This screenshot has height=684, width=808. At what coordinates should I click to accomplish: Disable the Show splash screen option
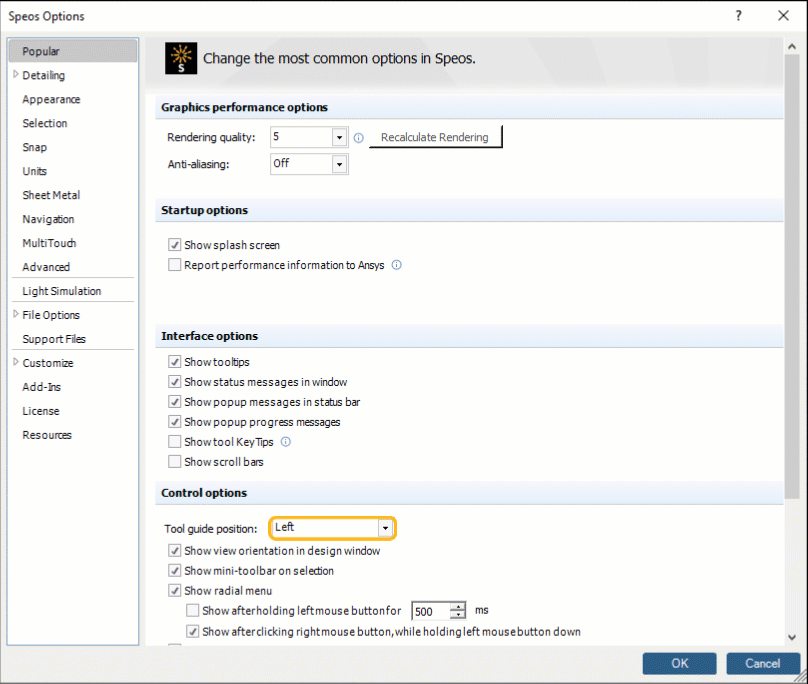[174, 244]
